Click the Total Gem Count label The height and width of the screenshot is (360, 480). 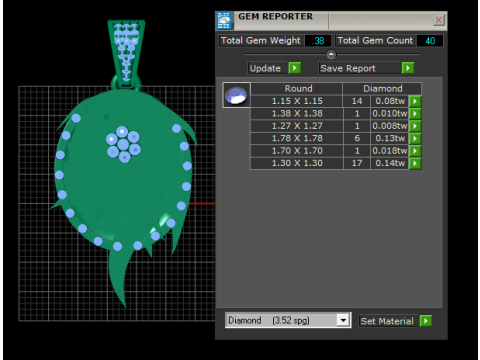375,41
